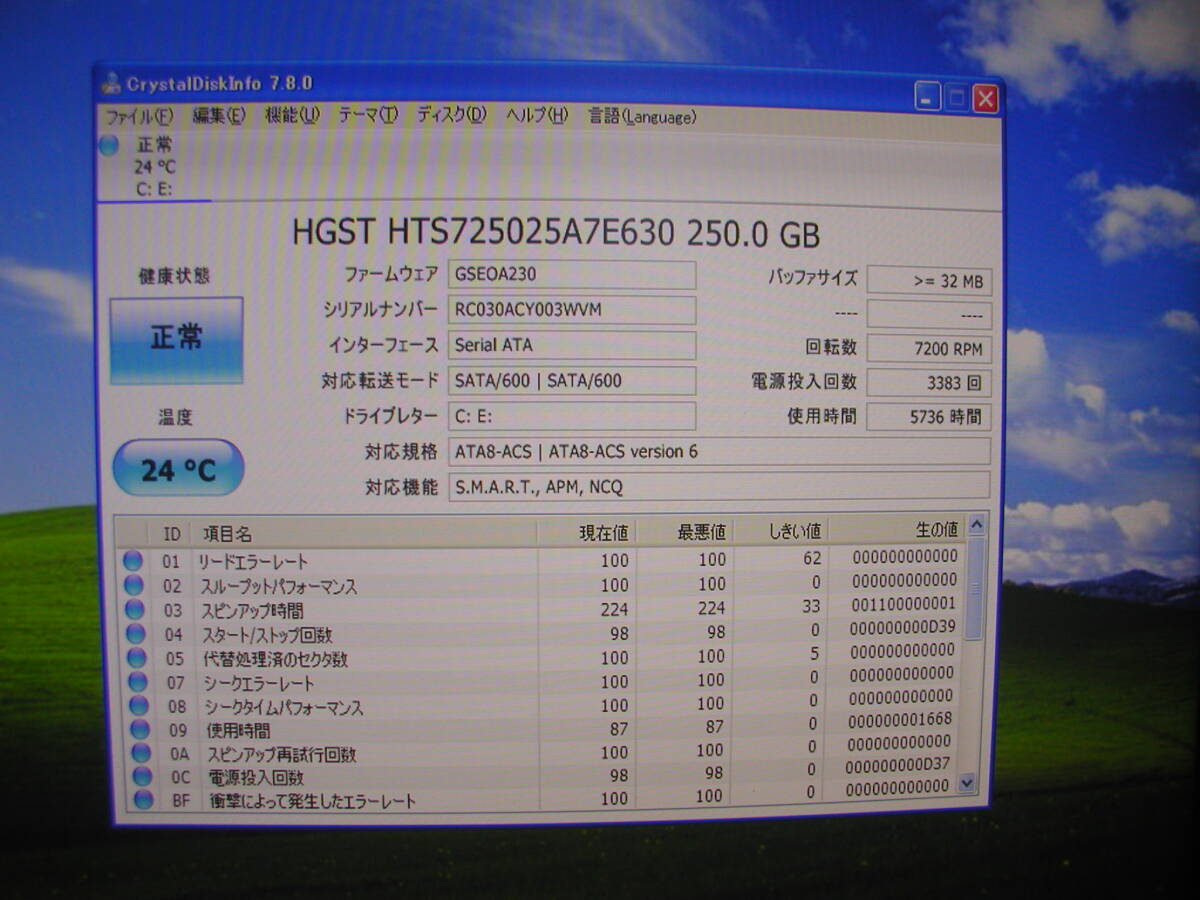Image resolution: width=1200 pixels, height=900 pixels.
Task: Select the 代替処理済のセクタ数 attribute name
Action: pos(275,660)
